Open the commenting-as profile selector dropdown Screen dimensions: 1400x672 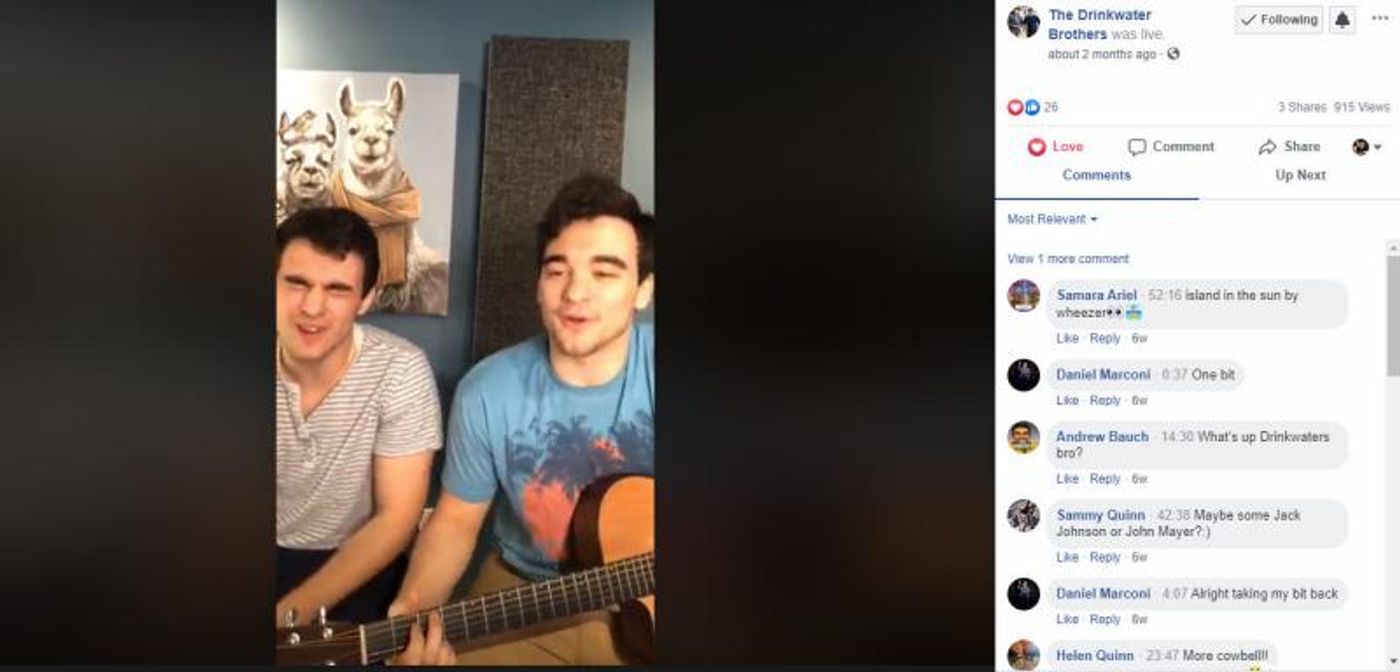tap(1367, 147)
